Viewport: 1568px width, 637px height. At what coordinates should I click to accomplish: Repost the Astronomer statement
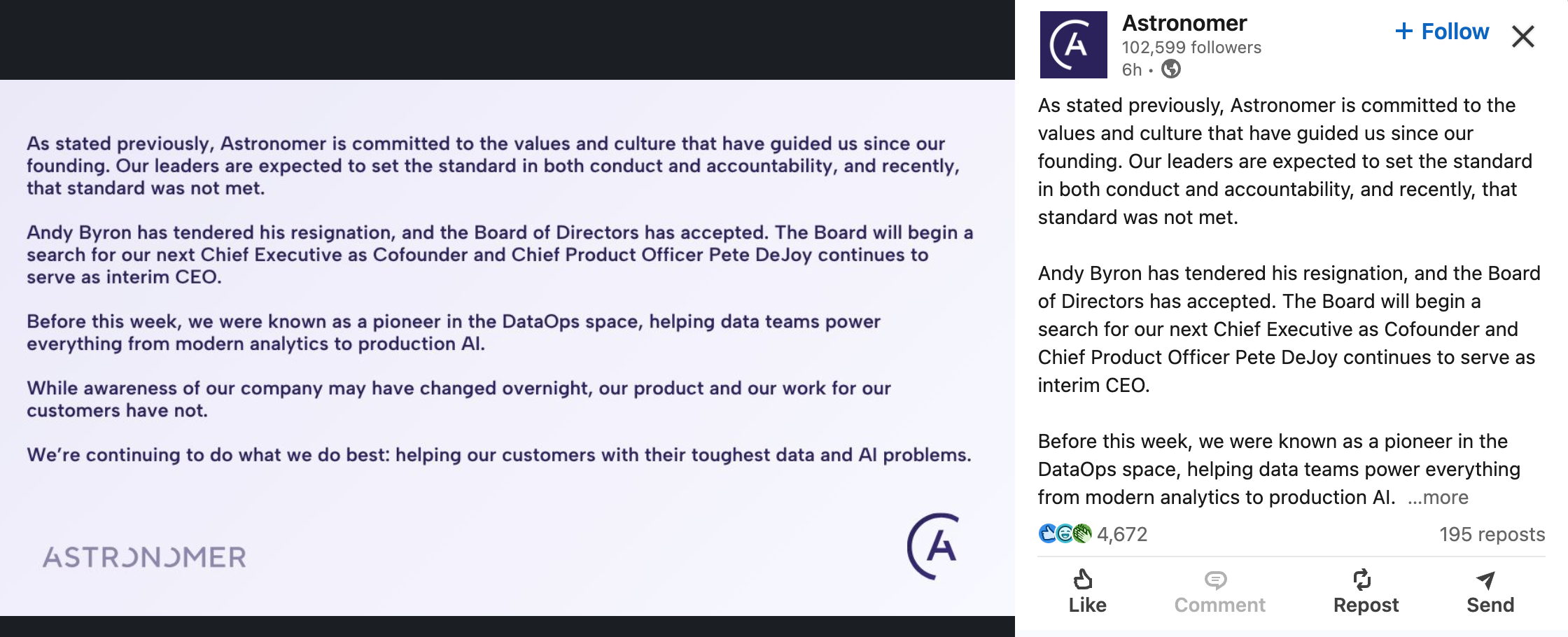pyautogui.click(x=1366, y=591)
